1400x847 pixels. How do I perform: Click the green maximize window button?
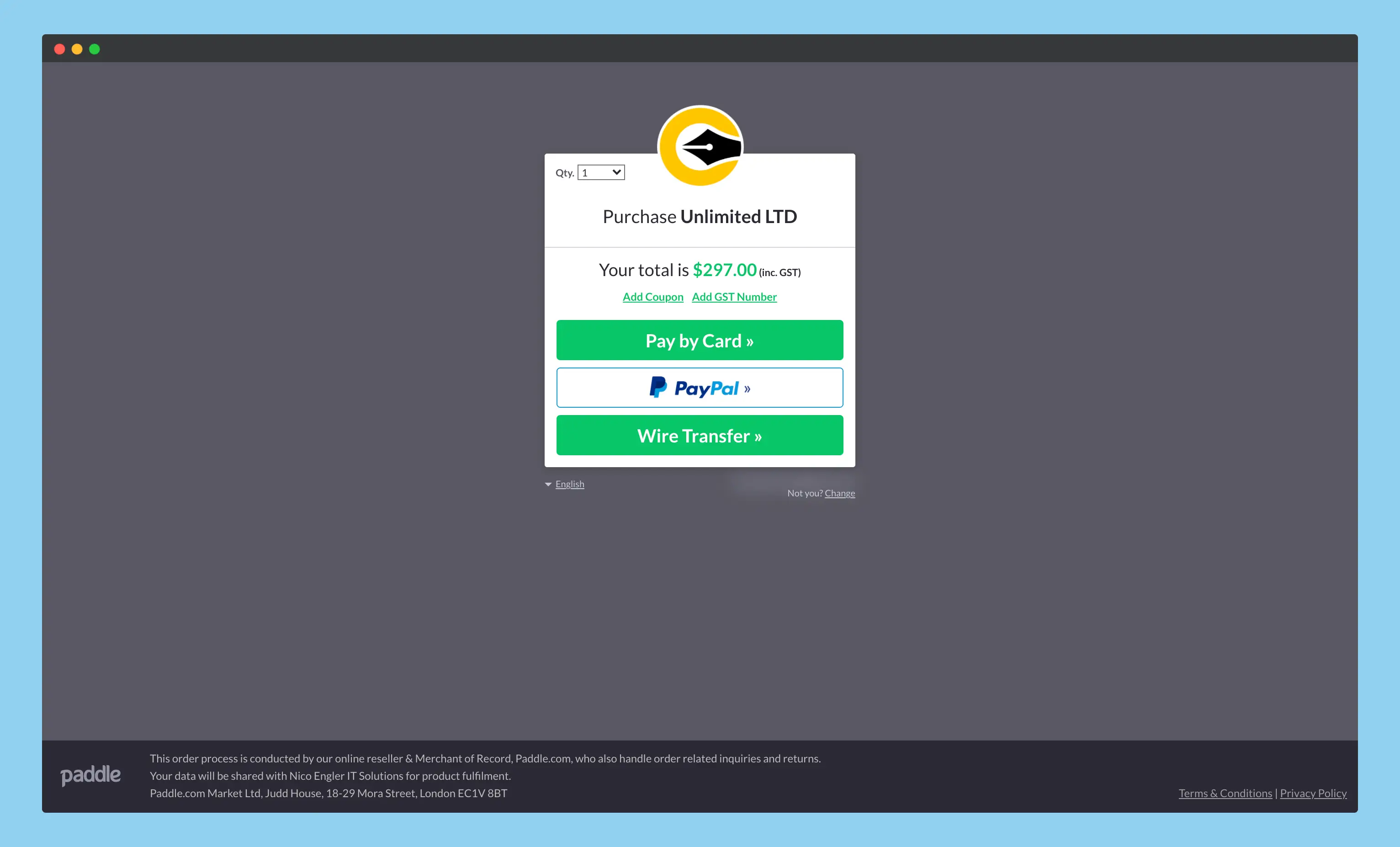[x=95, y=49]
